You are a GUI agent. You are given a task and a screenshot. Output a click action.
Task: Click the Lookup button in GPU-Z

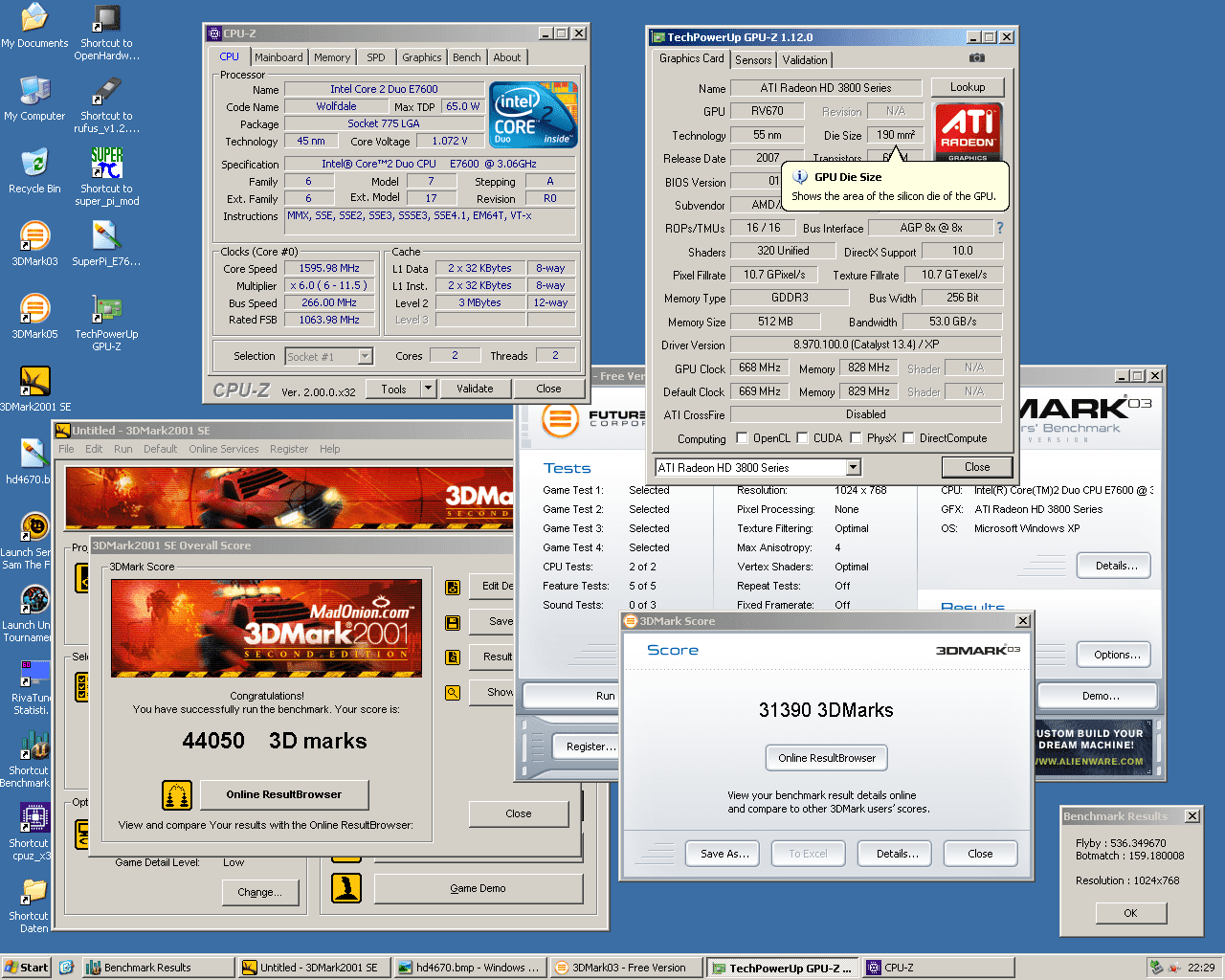pos(968,87)
